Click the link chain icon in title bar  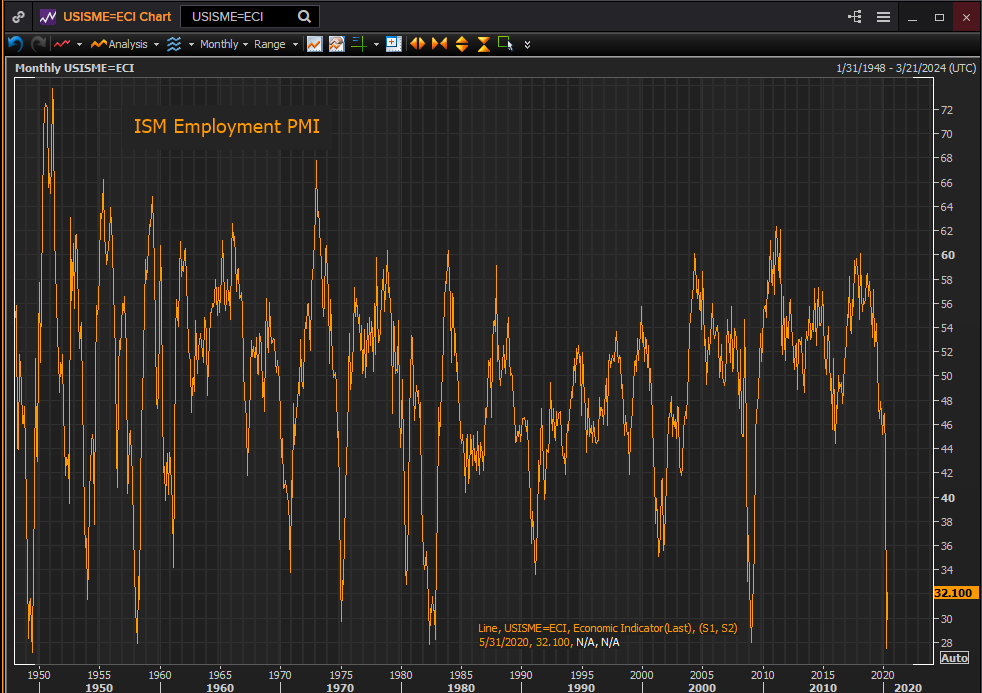coord(19,17)
